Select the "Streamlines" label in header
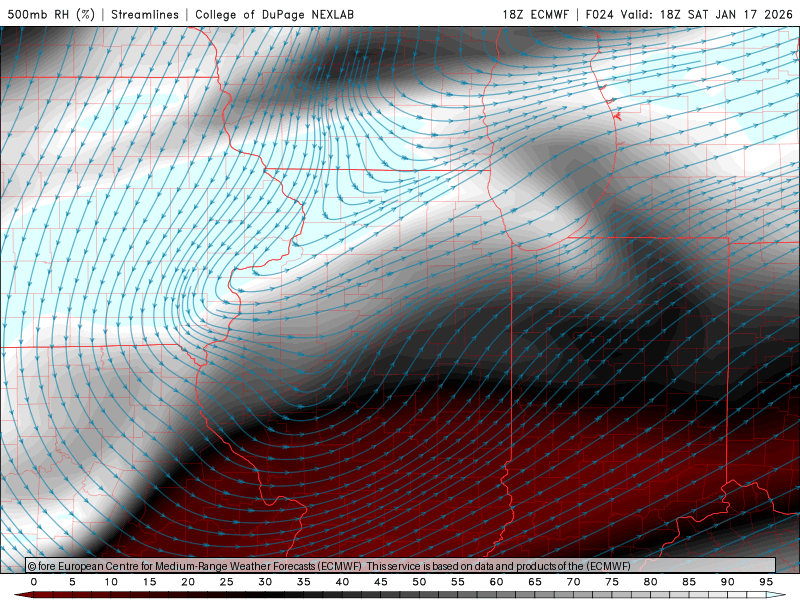The width and height of the screenshot is (800, 600). [x=145, y=14]
